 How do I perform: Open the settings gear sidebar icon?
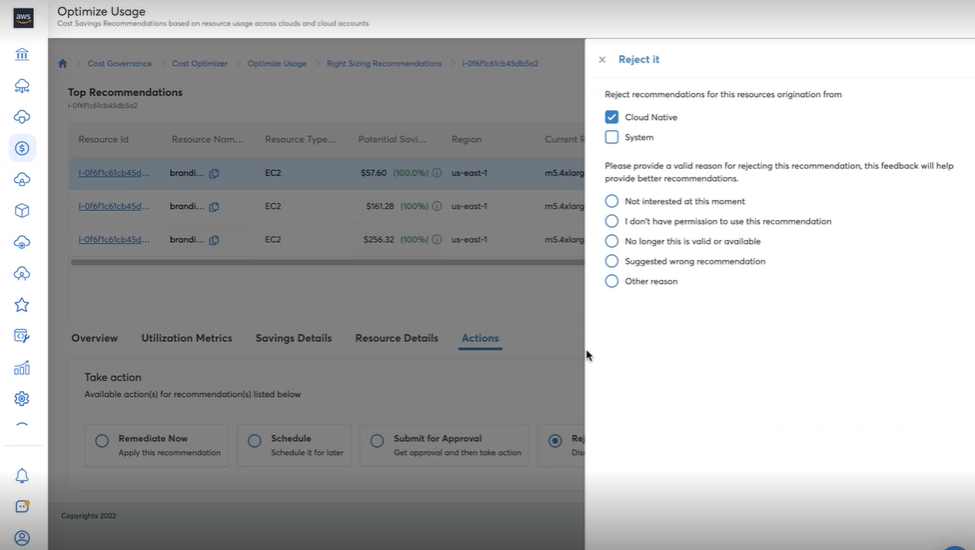point(22,398)
